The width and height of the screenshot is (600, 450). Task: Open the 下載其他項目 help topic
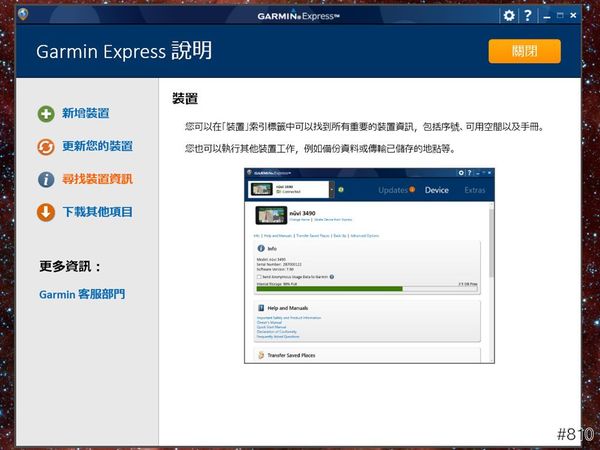pos(98,212)
